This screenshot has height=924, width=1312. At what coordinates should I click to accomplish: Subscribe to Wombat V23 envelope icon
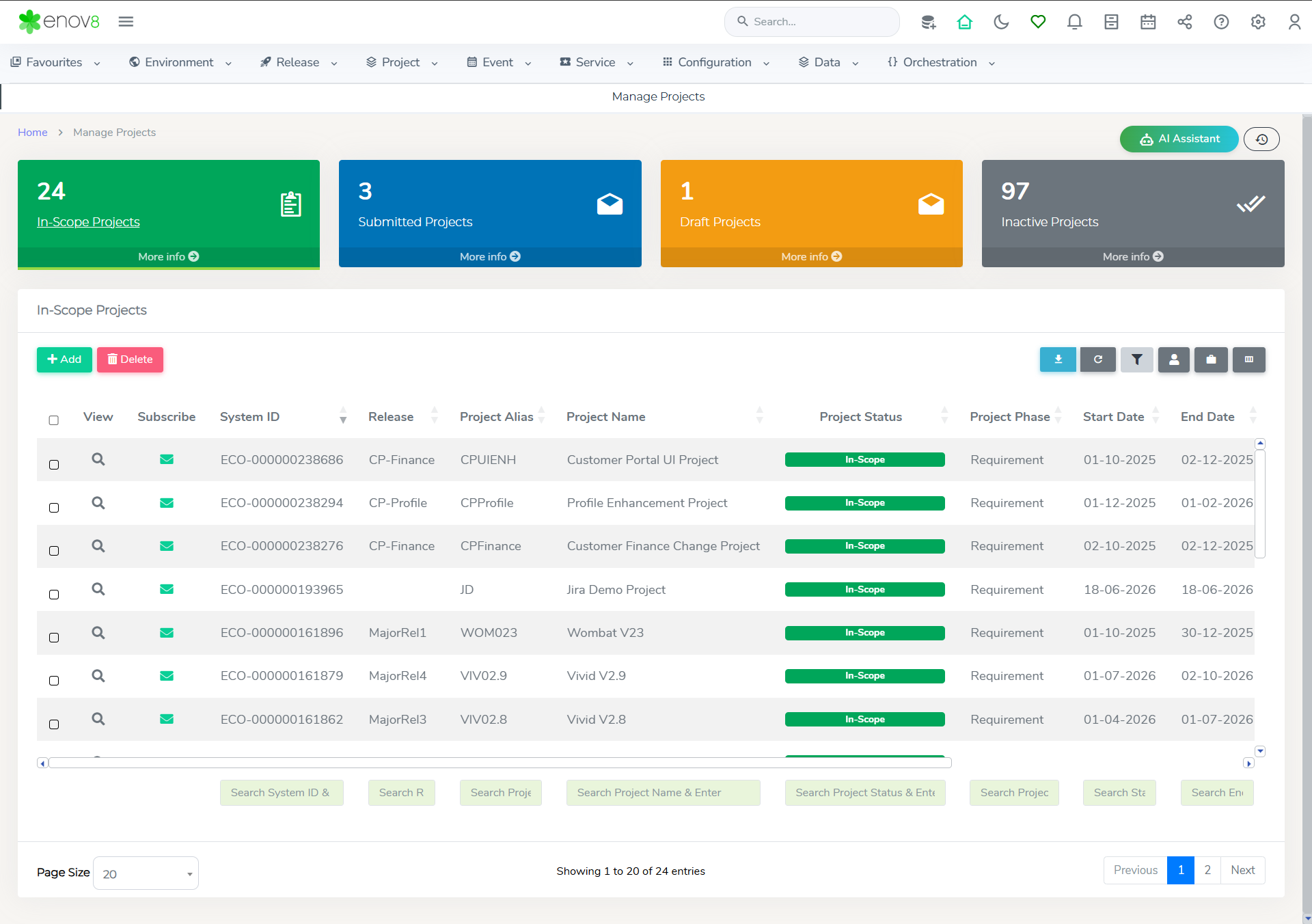[166, 633]
